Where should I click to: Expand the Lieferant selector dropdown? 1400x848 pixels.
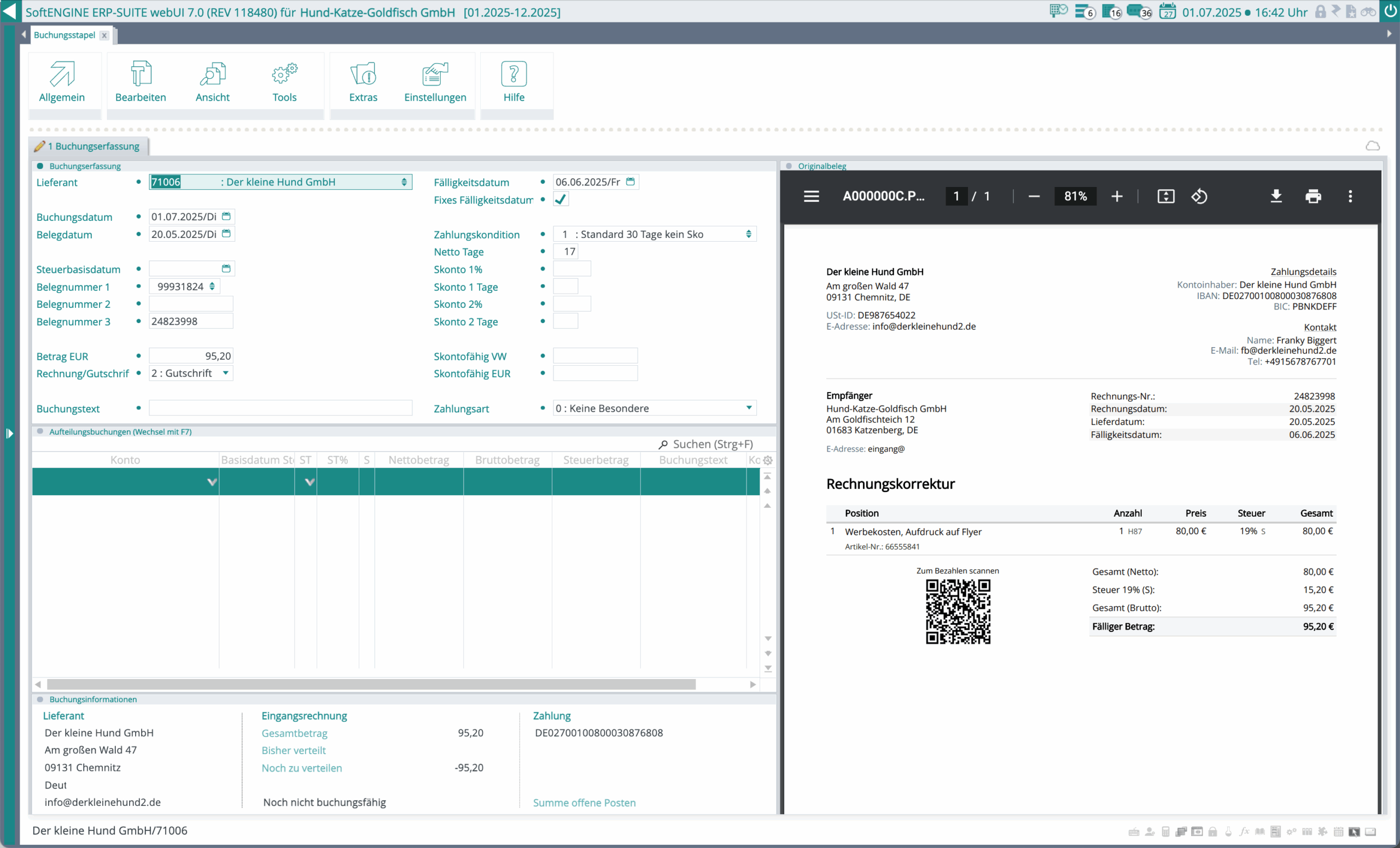(404, 182)
